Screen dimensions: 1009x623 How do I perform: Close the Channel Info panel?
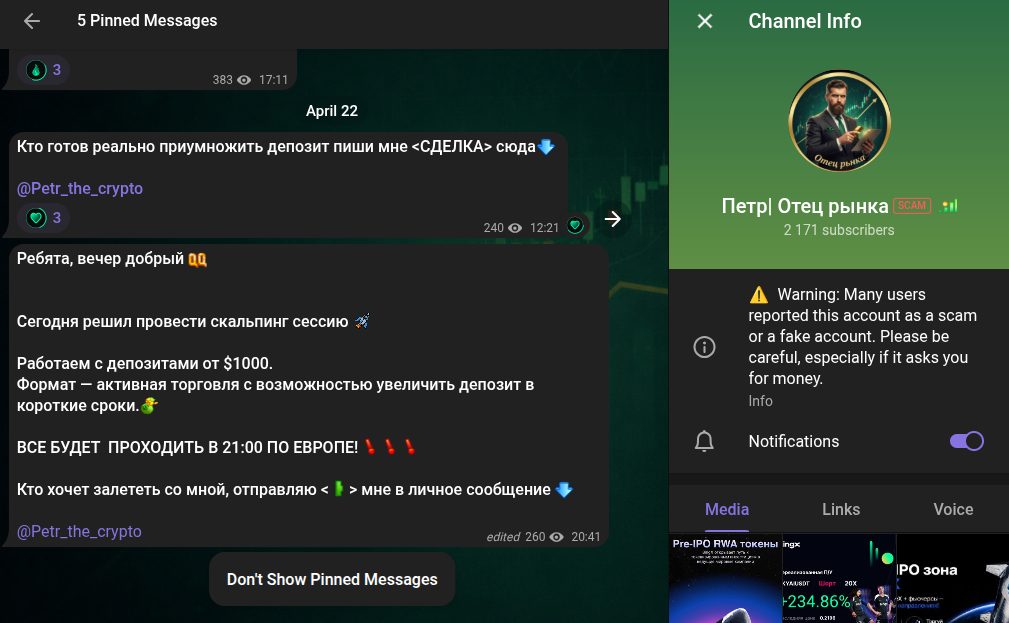tap(705, 21)
